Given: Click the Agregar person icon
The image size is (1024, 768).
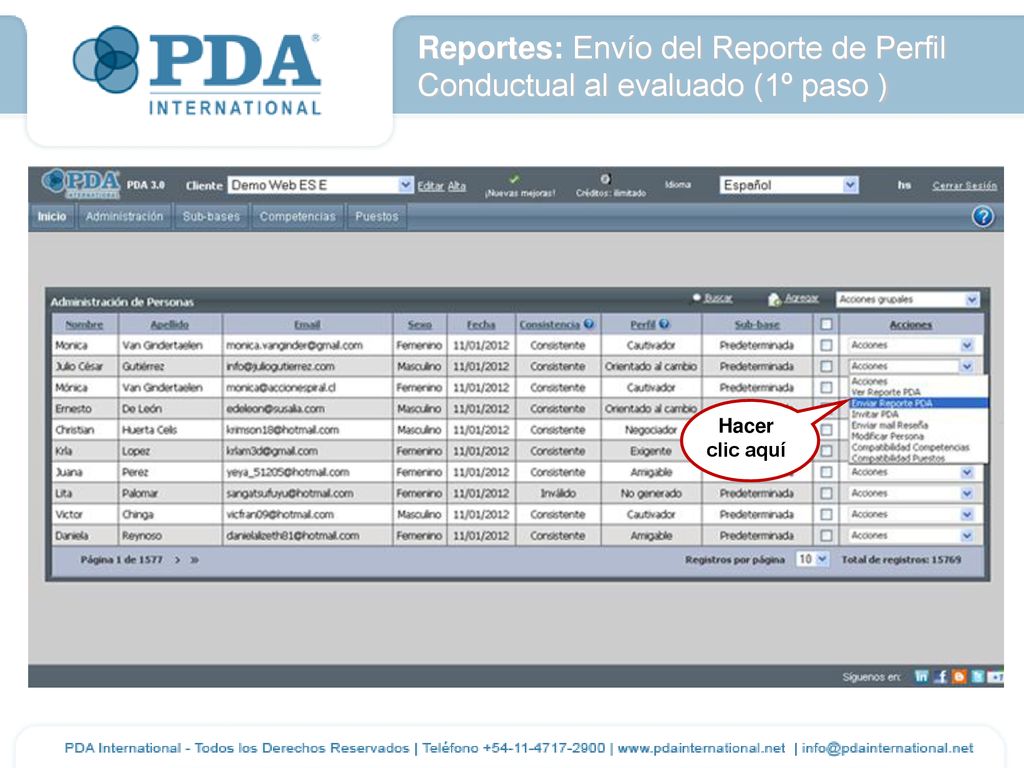Looking at the screenshot, I should point(775,299).
